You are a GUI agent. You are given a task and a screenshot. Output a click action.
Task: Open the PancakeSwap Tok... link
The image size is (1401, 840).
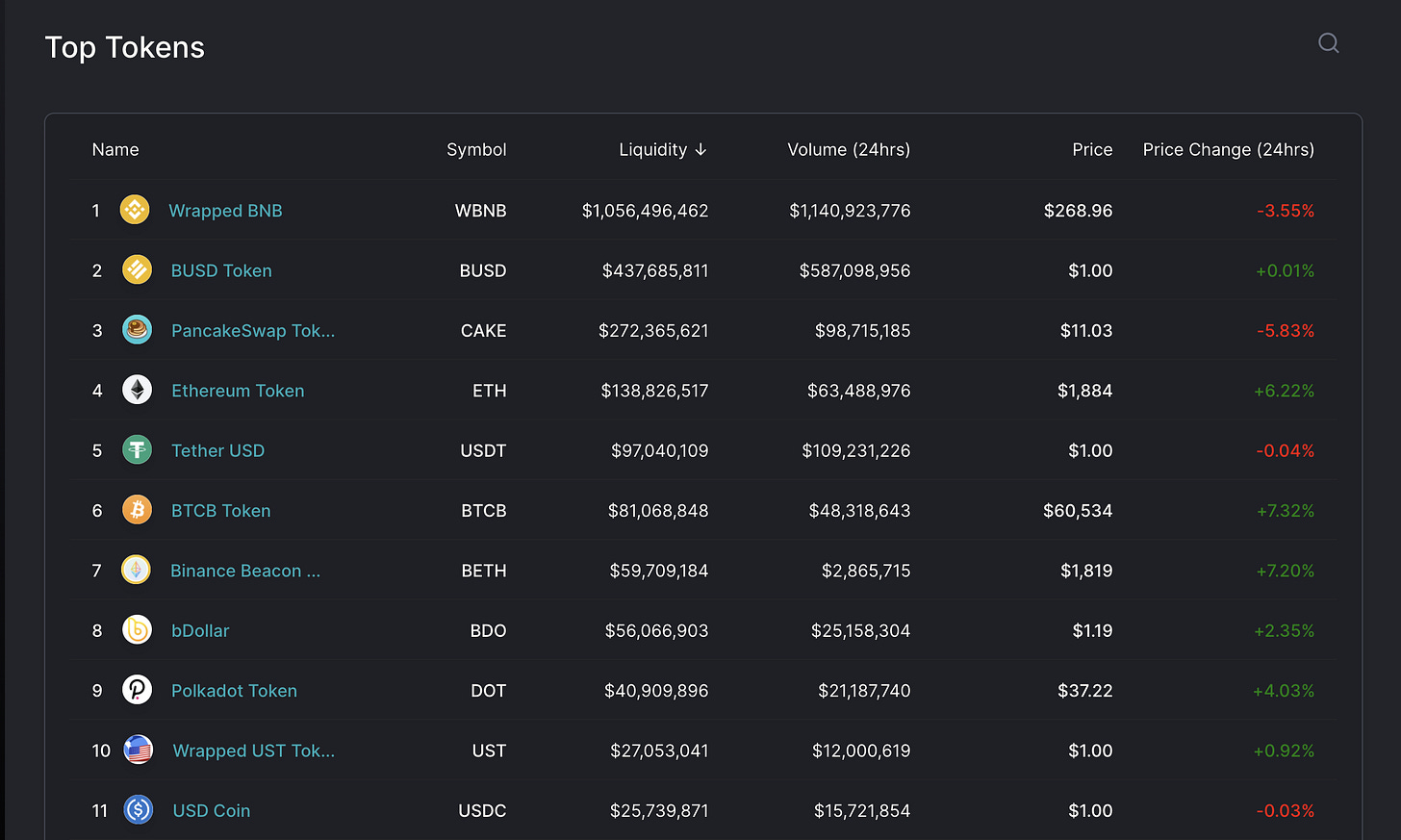[253, 330]
